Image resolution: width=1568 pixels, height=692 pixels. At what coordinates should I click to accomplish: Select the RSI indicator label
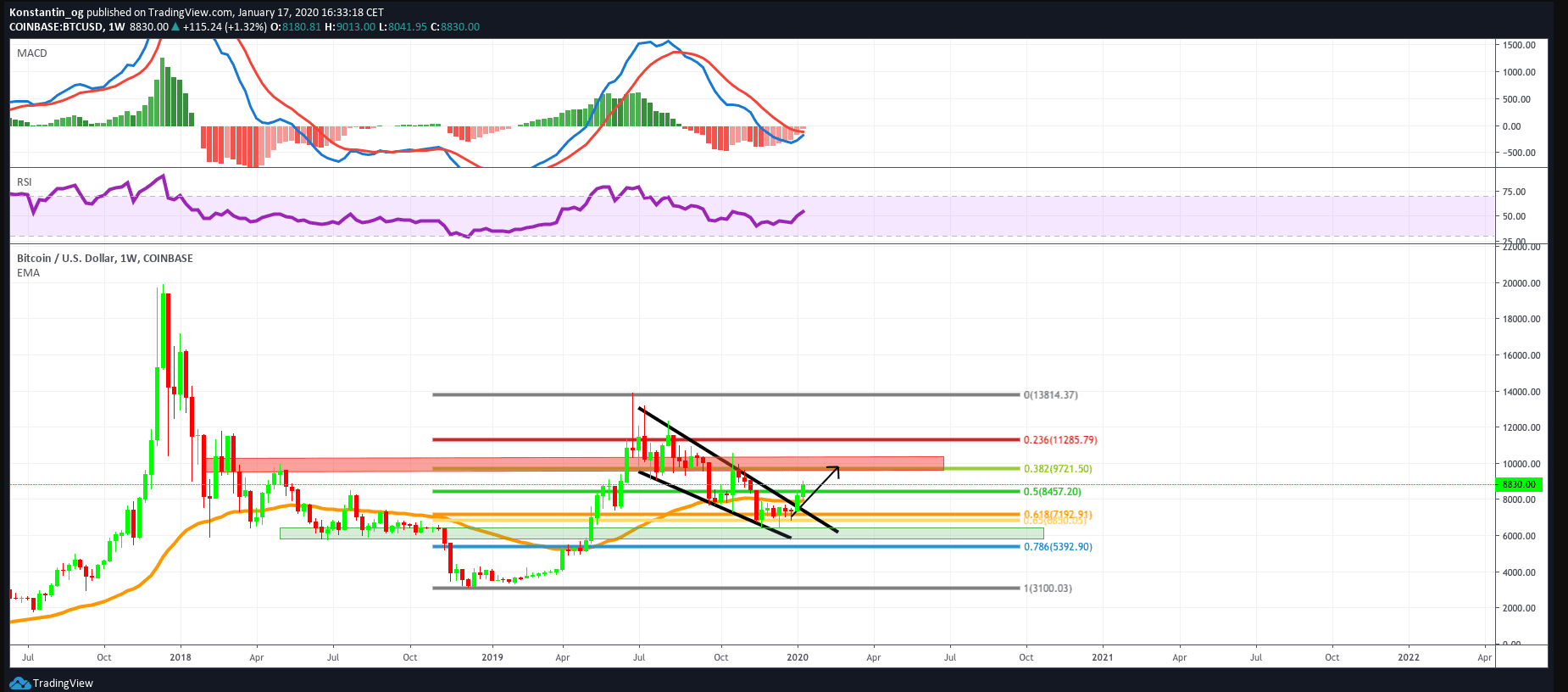coord(25,182)
